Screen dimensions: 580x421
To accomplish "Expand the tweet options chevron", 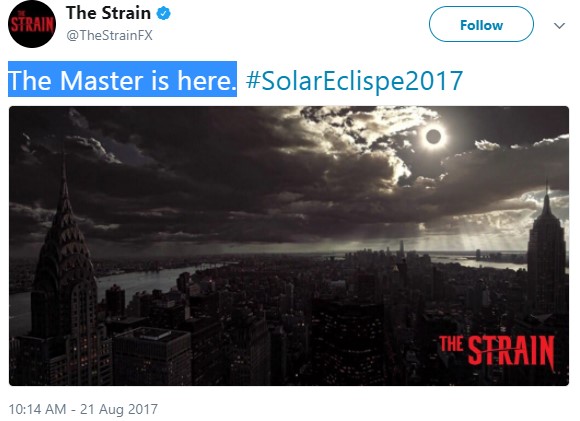I will 559,26.
